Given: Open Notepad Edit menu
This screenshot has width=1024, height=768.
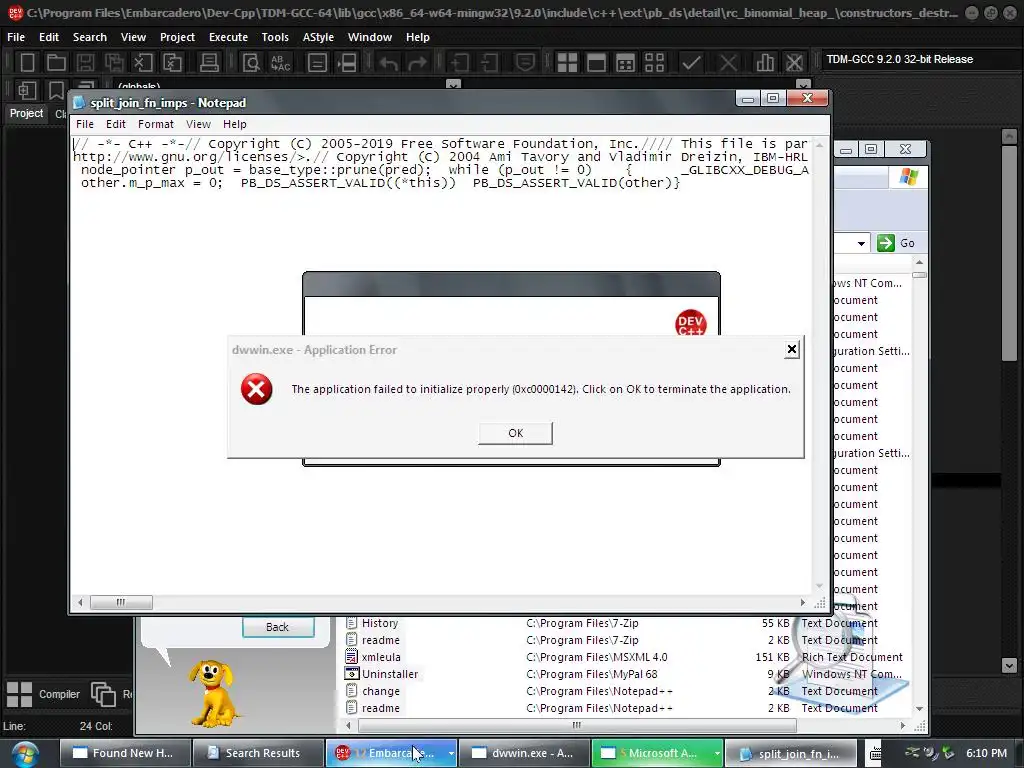Looking at the screenshot, I should click(116, 124).
